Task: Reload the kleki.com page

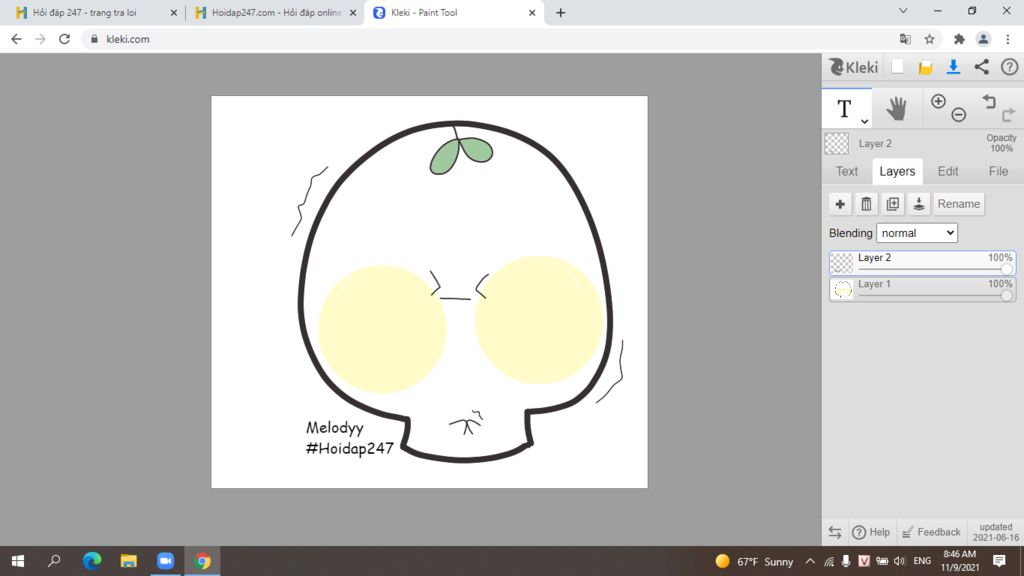Action: (x=64, y=39)
